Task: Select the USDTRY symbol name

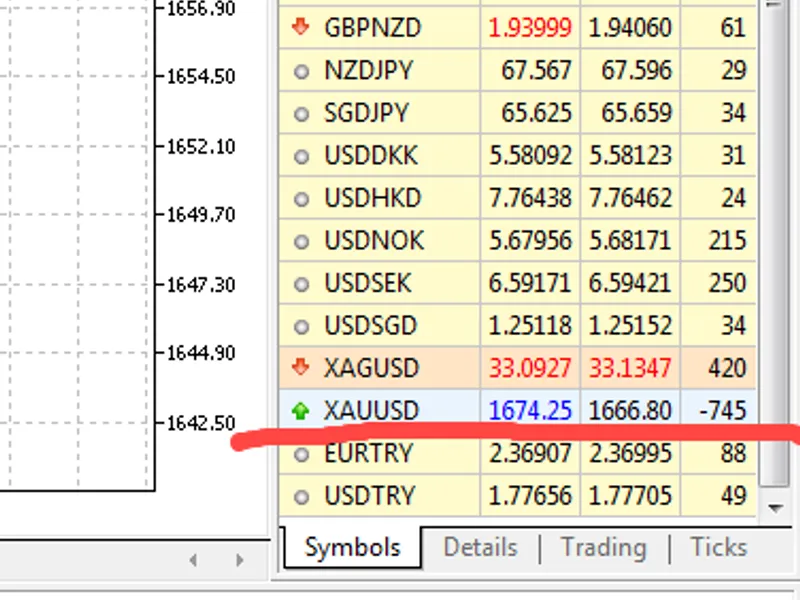Action: click(369, 495)
